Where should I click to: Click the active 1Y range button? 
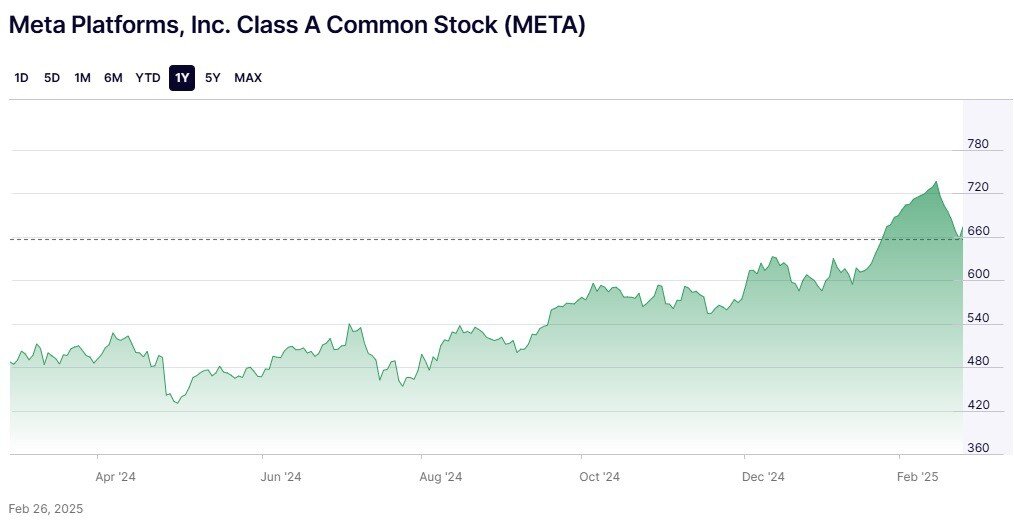coord(182,78)
